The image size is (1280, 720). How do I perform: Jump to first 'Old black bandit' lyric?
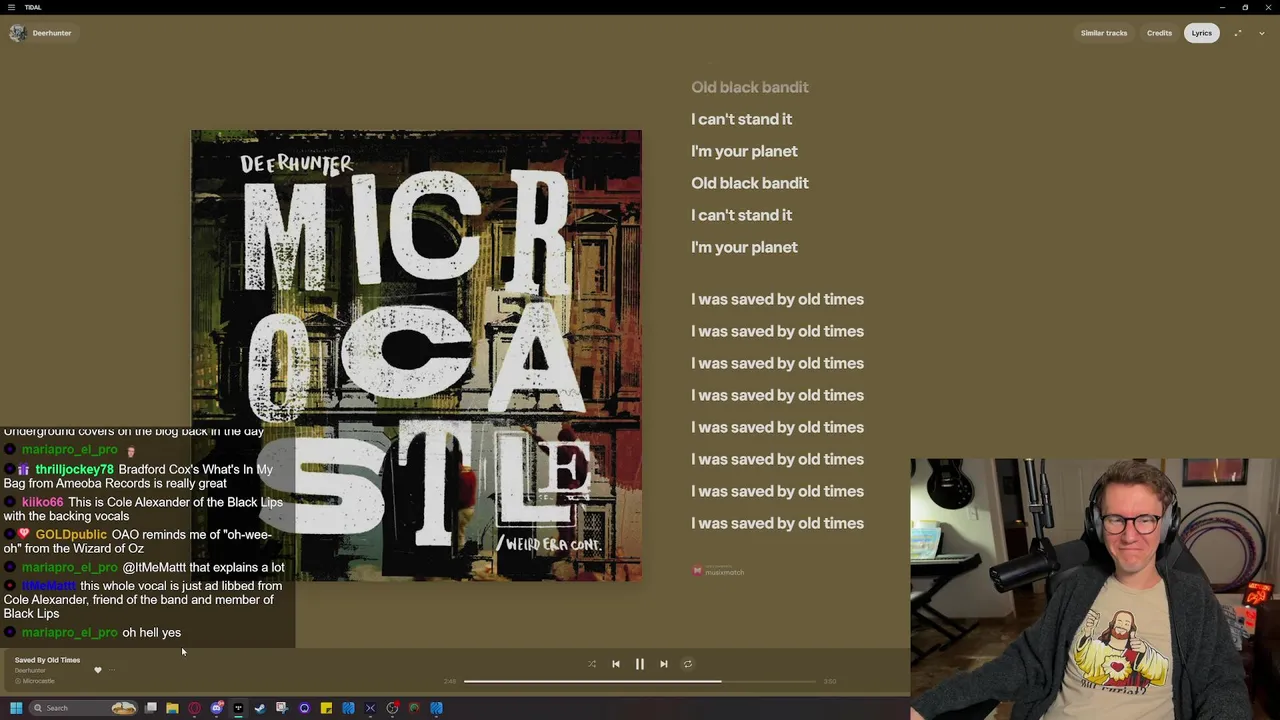tap(750, 87)
